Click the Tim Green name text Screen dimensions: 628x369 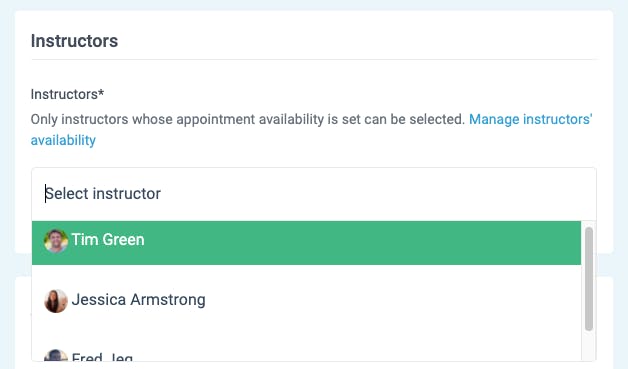pyautogui.click(x=108, y=240)
